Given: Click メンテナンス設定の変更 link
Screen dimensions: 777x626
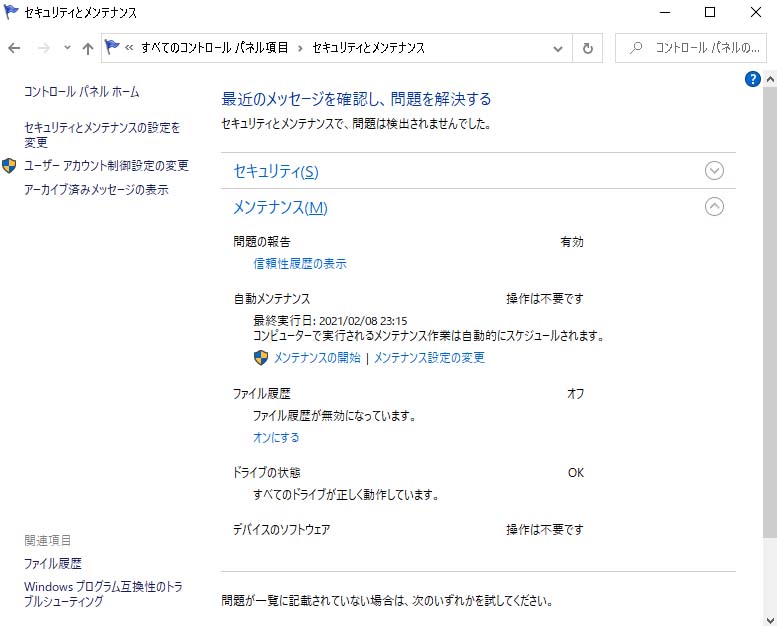Looking at the screenshot, I should pyautogui.click(x=429, y=358).
